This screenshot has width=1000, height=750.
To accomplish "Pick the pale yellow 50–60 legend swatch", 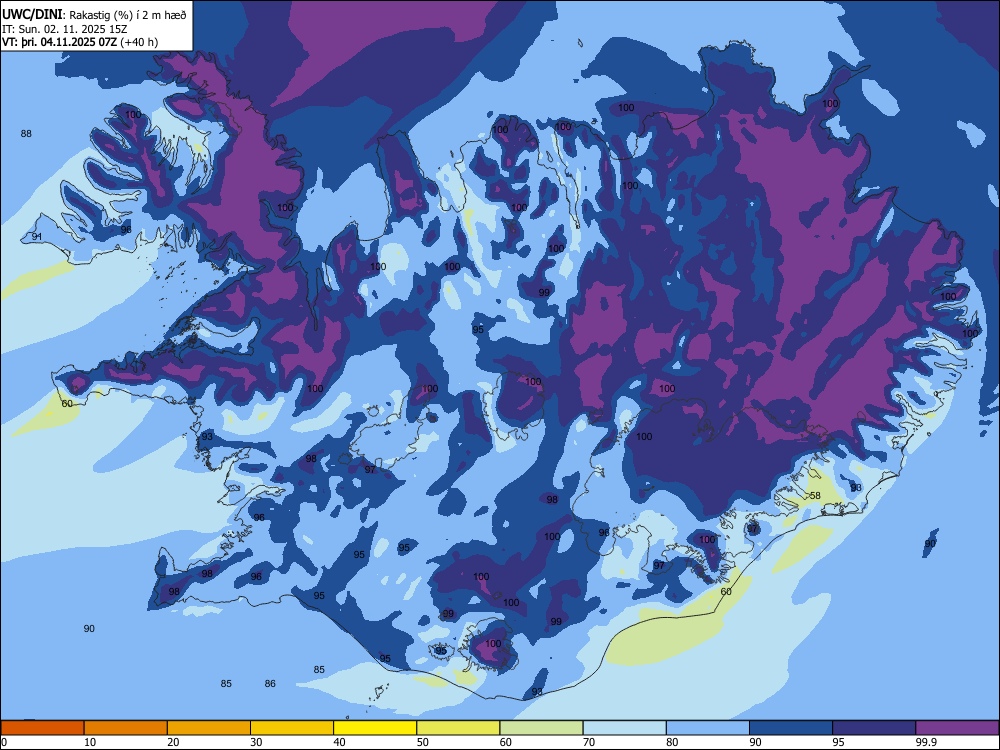I will click(x=459, y=728).
